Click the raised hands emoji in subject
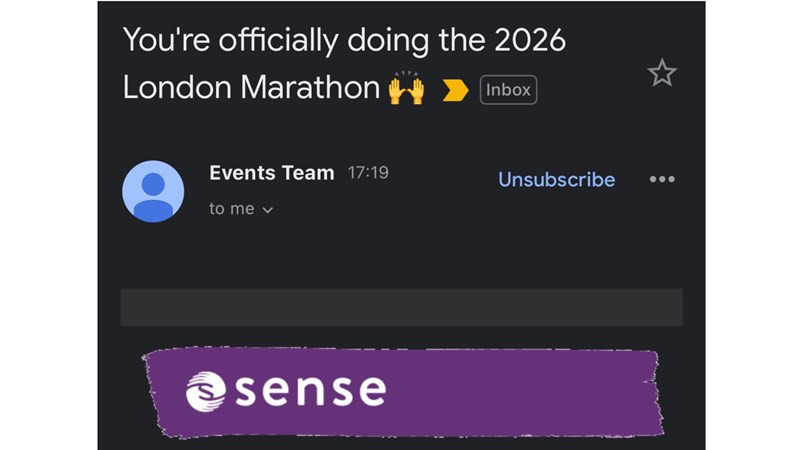This screenshot has width=800, height=450. 406,89
